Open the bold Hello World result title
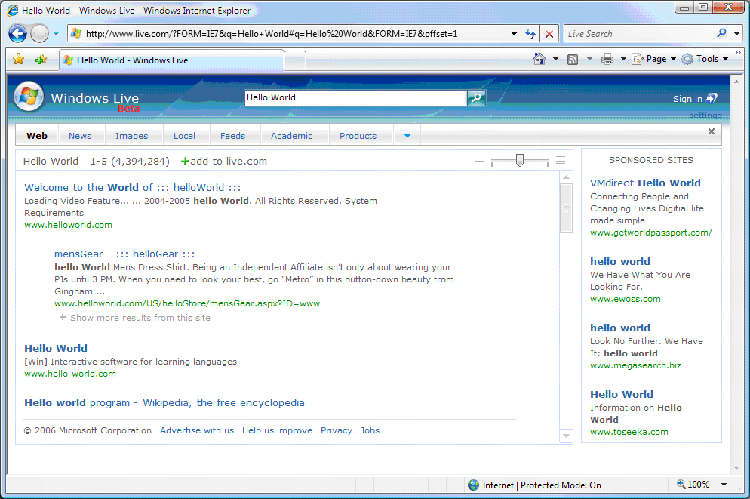Viewport: 750px width, 499px height. [x=56, y=348]
